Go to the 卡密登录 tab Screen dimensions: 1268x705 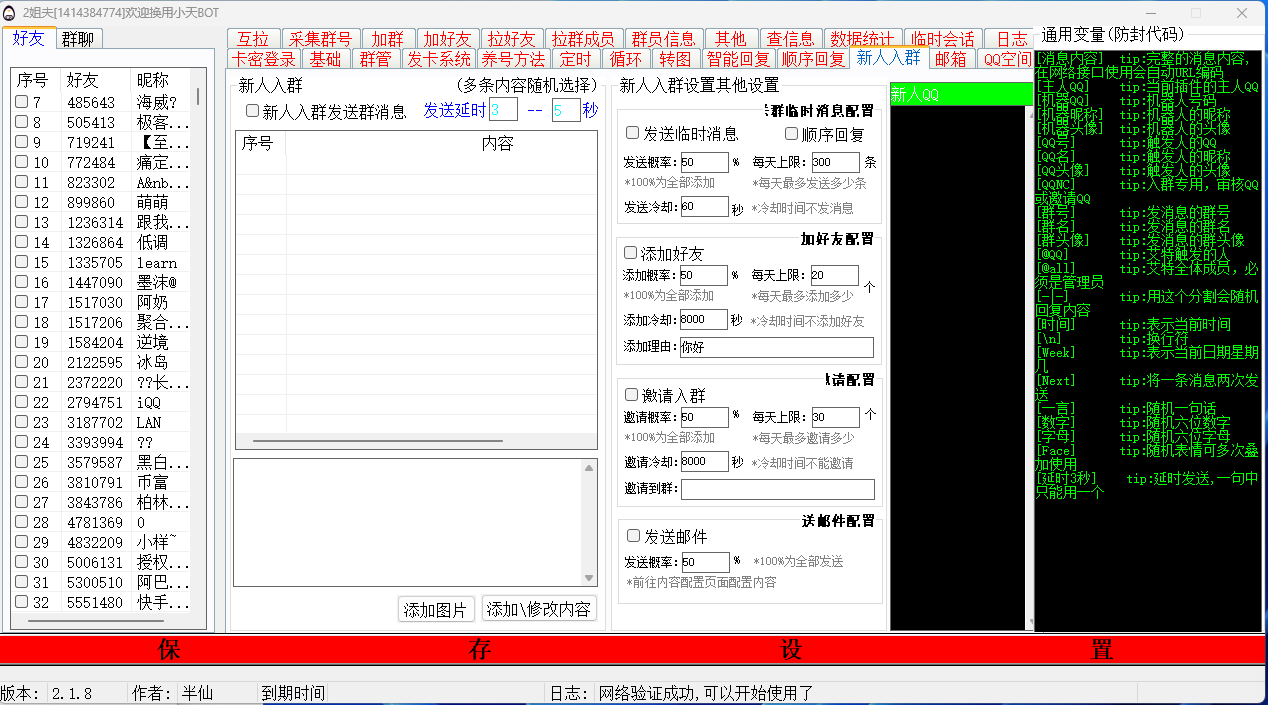(x=264, y=59)
